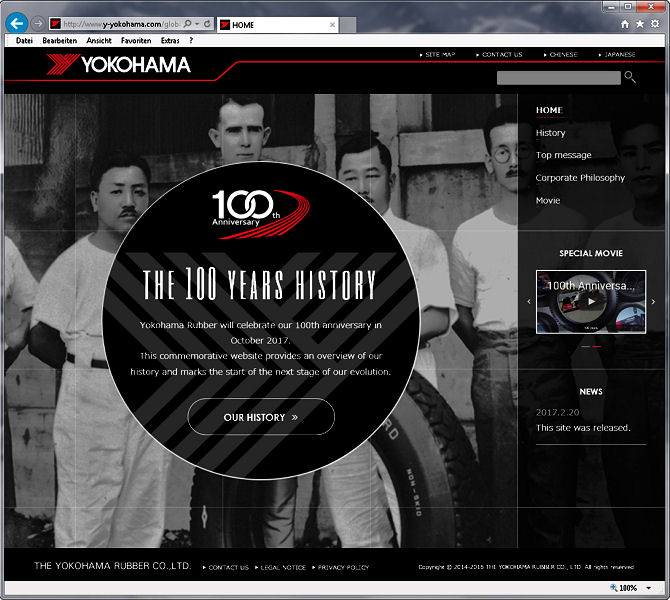Open Top message navigation link
The width and height of the screenshot is (670, 600).
[564, 155]
